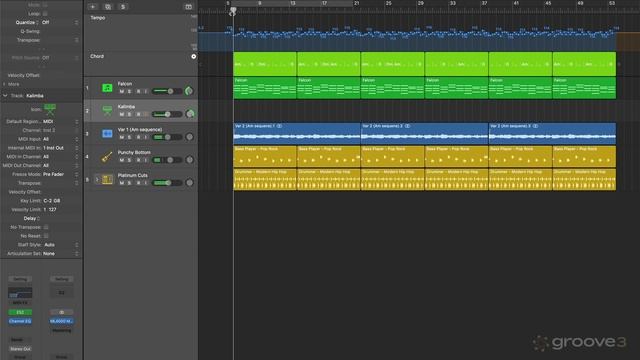Click the Kalimba track icon in track list
The width and height of the screenshot is (640, 360).
(x=107, y=111)
